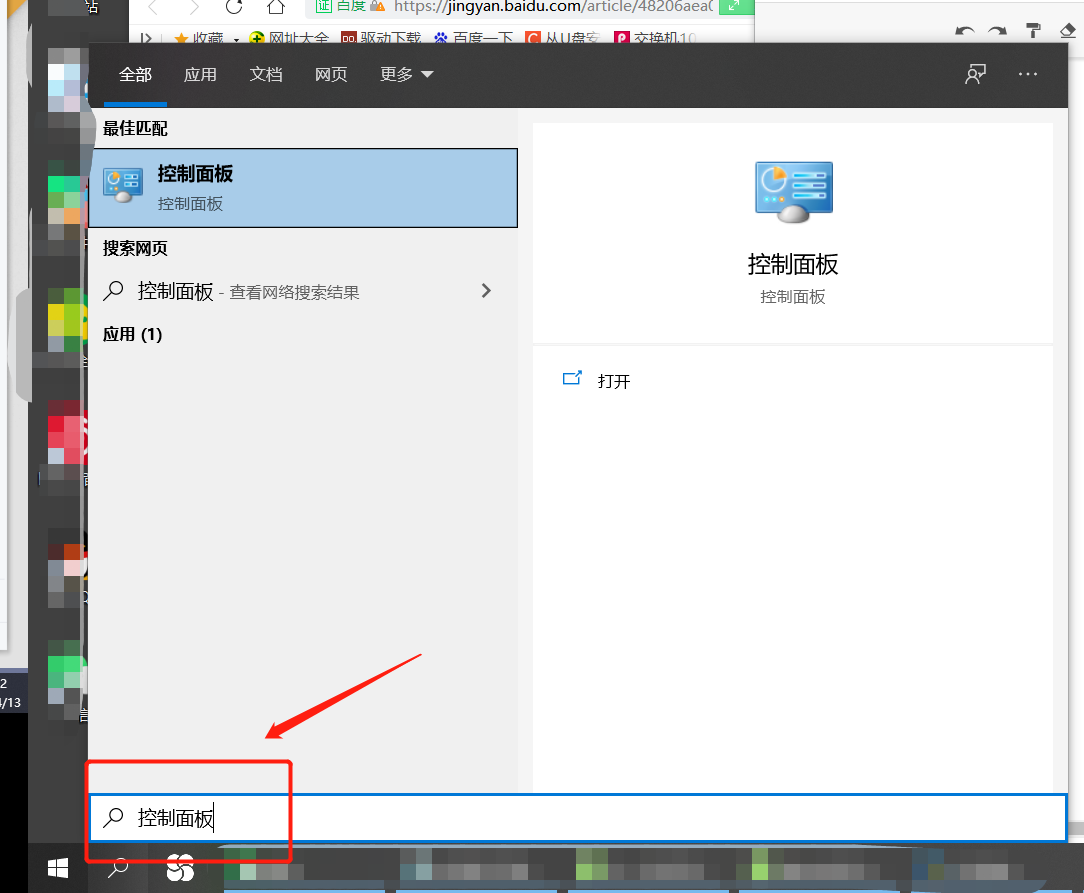
Task: Click the browser refresh icon
Action: pos(233,10)
